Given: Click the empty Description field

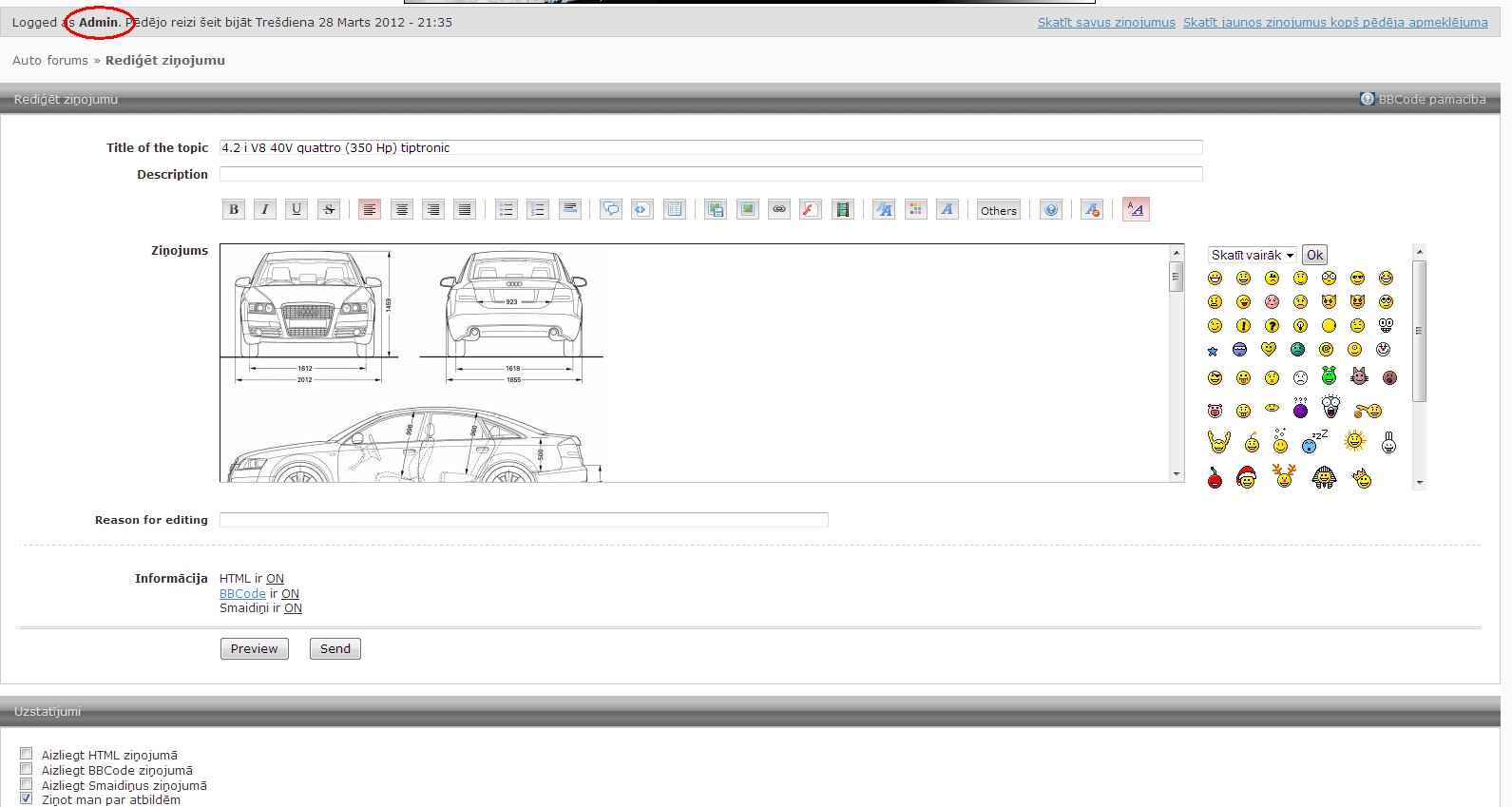Looking at the screenshot, I should 711,174.
